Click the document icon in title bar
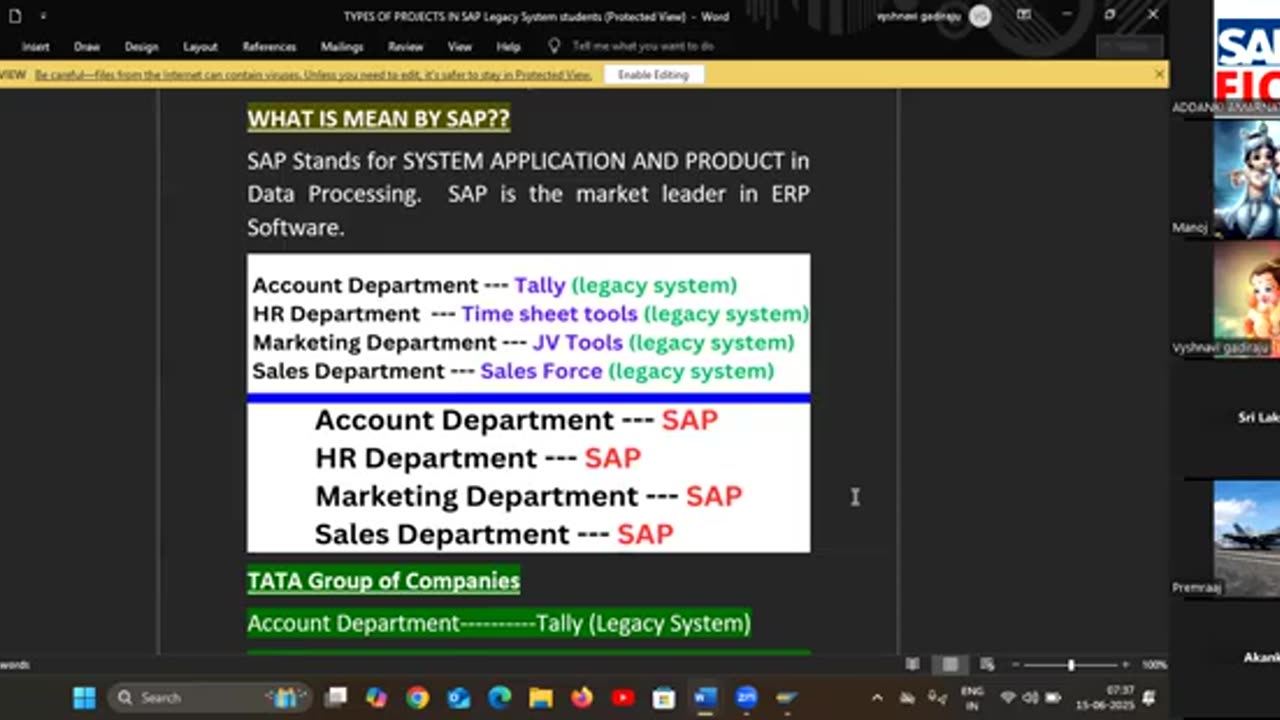This screenshot has width=1280, height=720. [15, 16]
